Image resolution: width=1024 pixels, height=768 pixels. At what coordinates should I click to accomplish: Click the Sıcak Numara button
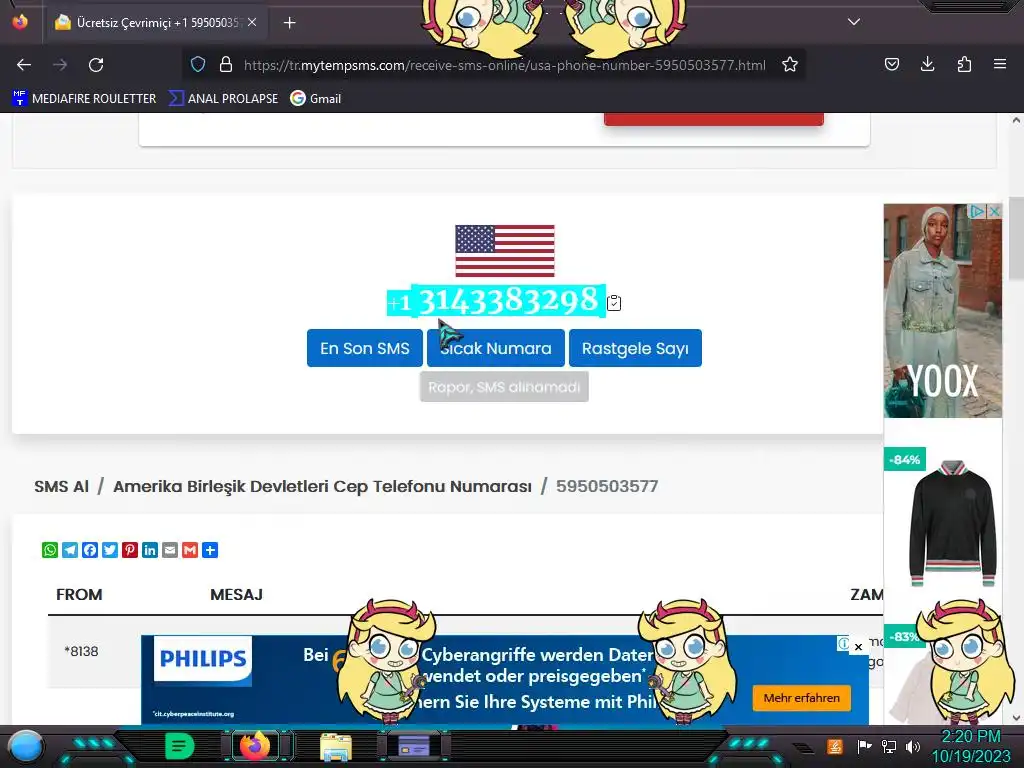click(496, 348)
